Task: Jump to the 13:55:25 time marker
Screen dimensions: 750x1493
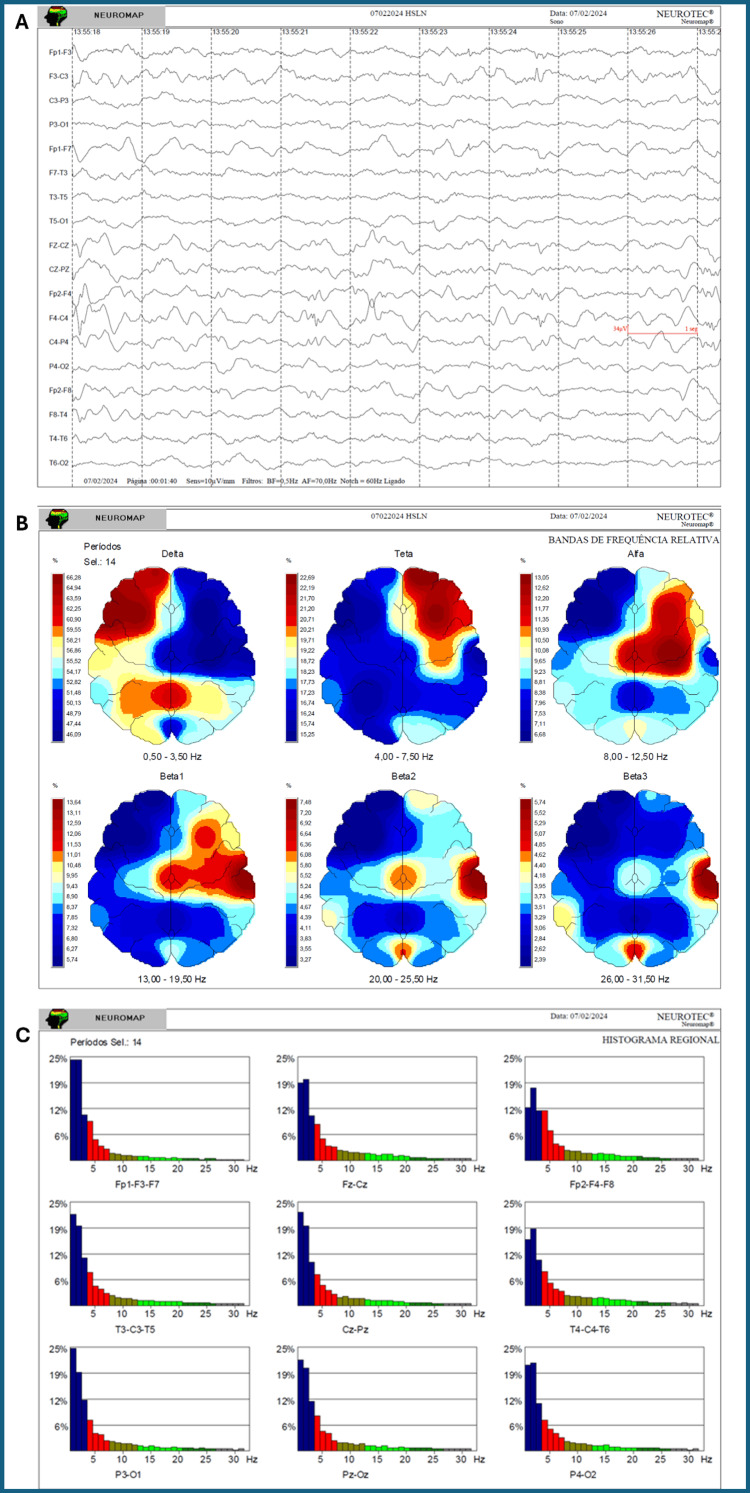Action: pyautogui.click(x=573, y=32)
